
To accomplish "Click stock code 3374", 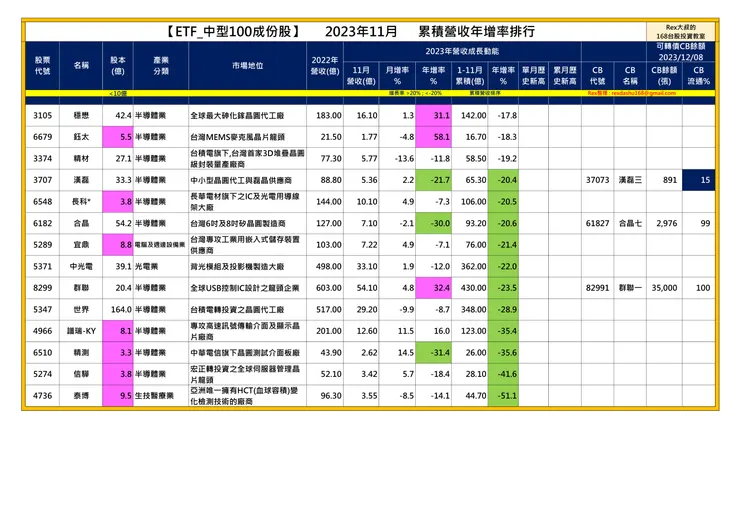I will click(x=42, y=159).
